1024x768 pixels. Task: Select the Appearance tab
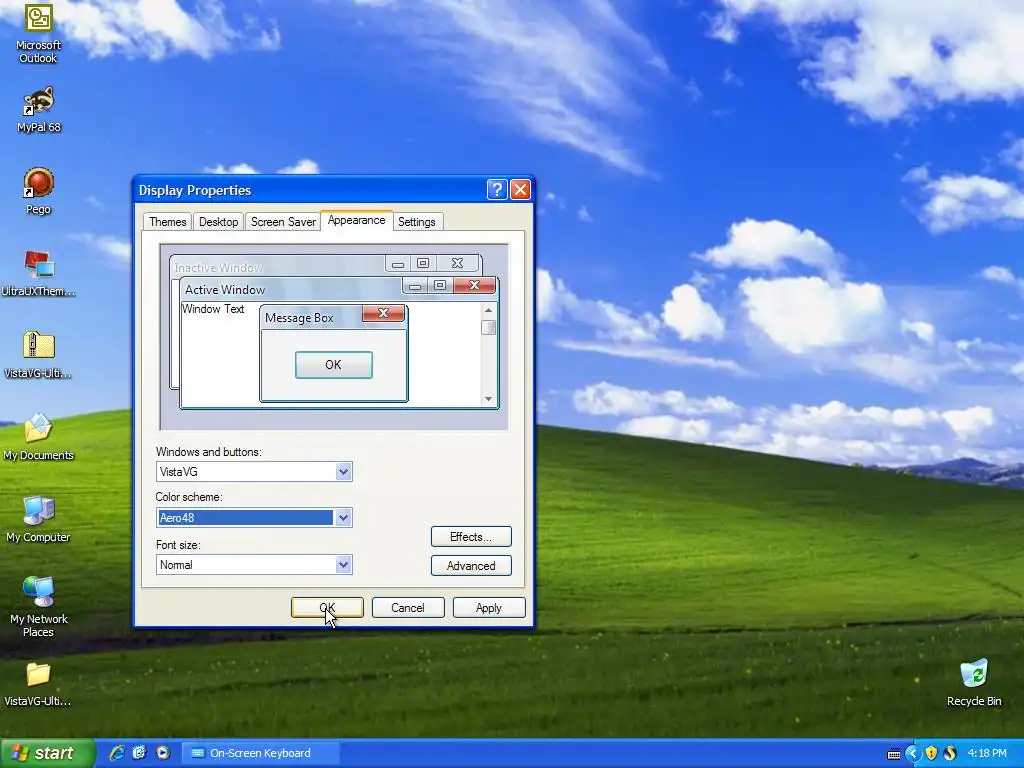(x=357, y=220)
